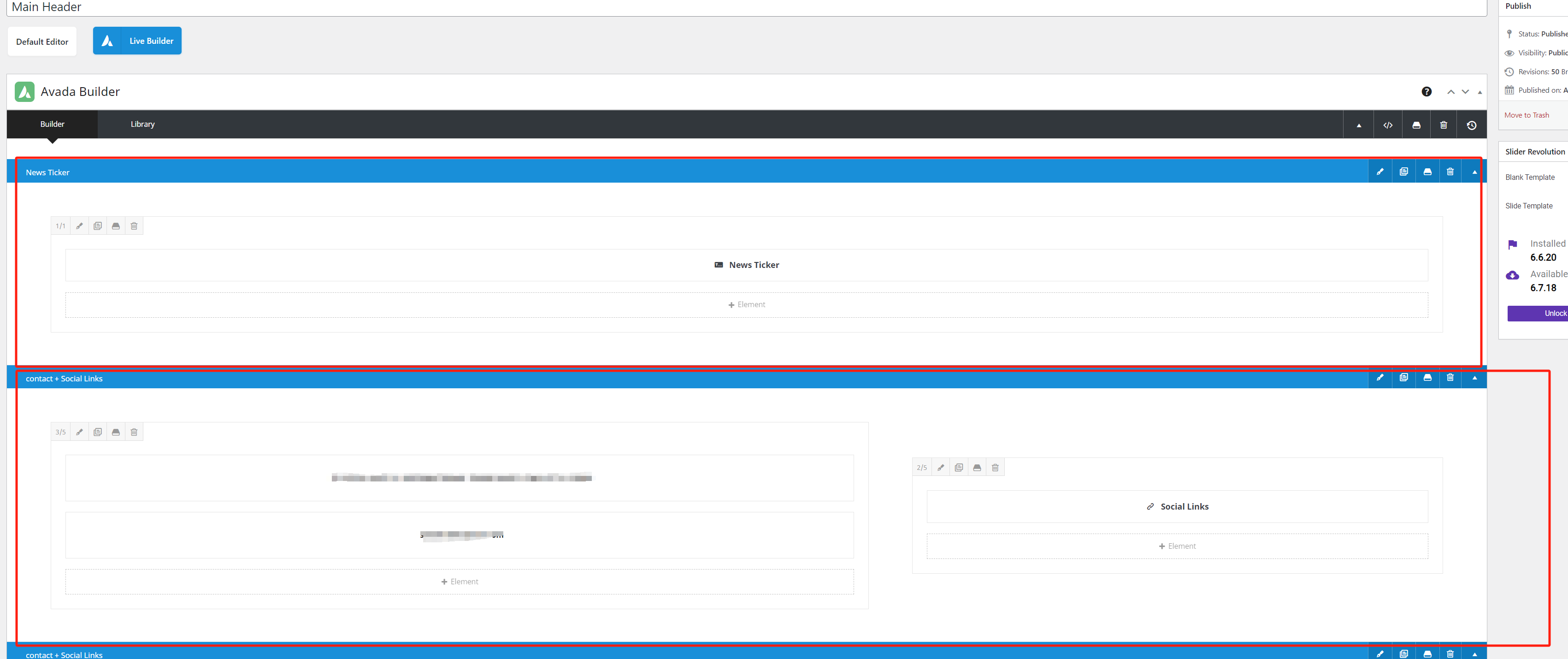Viewport: 1568px width, 659px height.
Task: Delete all layout via toolbar trash icon
Action: 1443,125
